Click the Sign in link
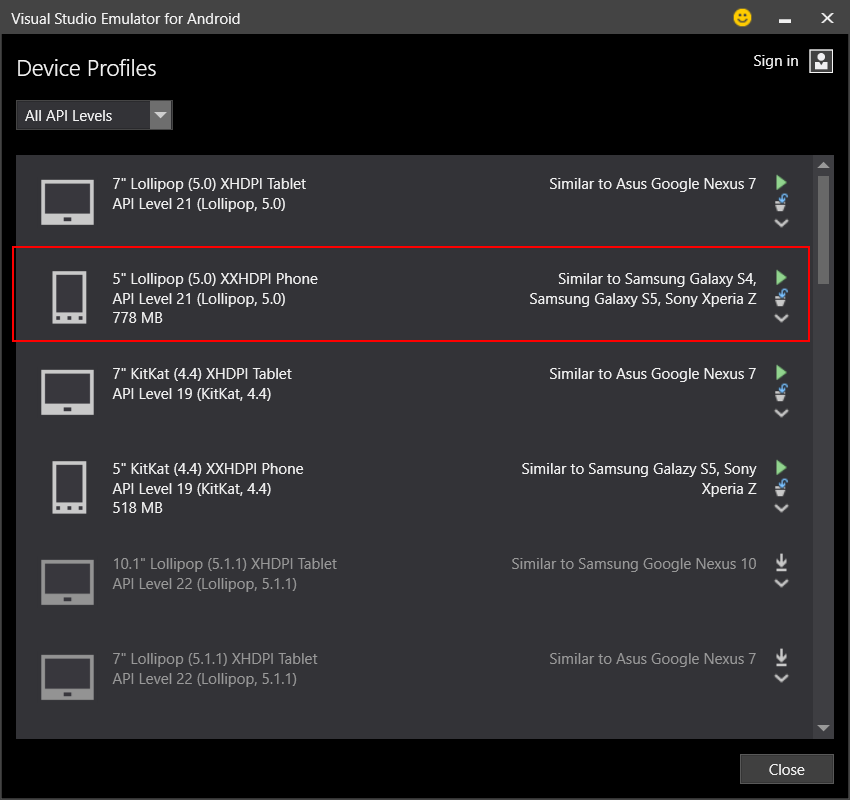Image resolution: width=850 pixels, height=800 pixels. [x=775, y=61]
